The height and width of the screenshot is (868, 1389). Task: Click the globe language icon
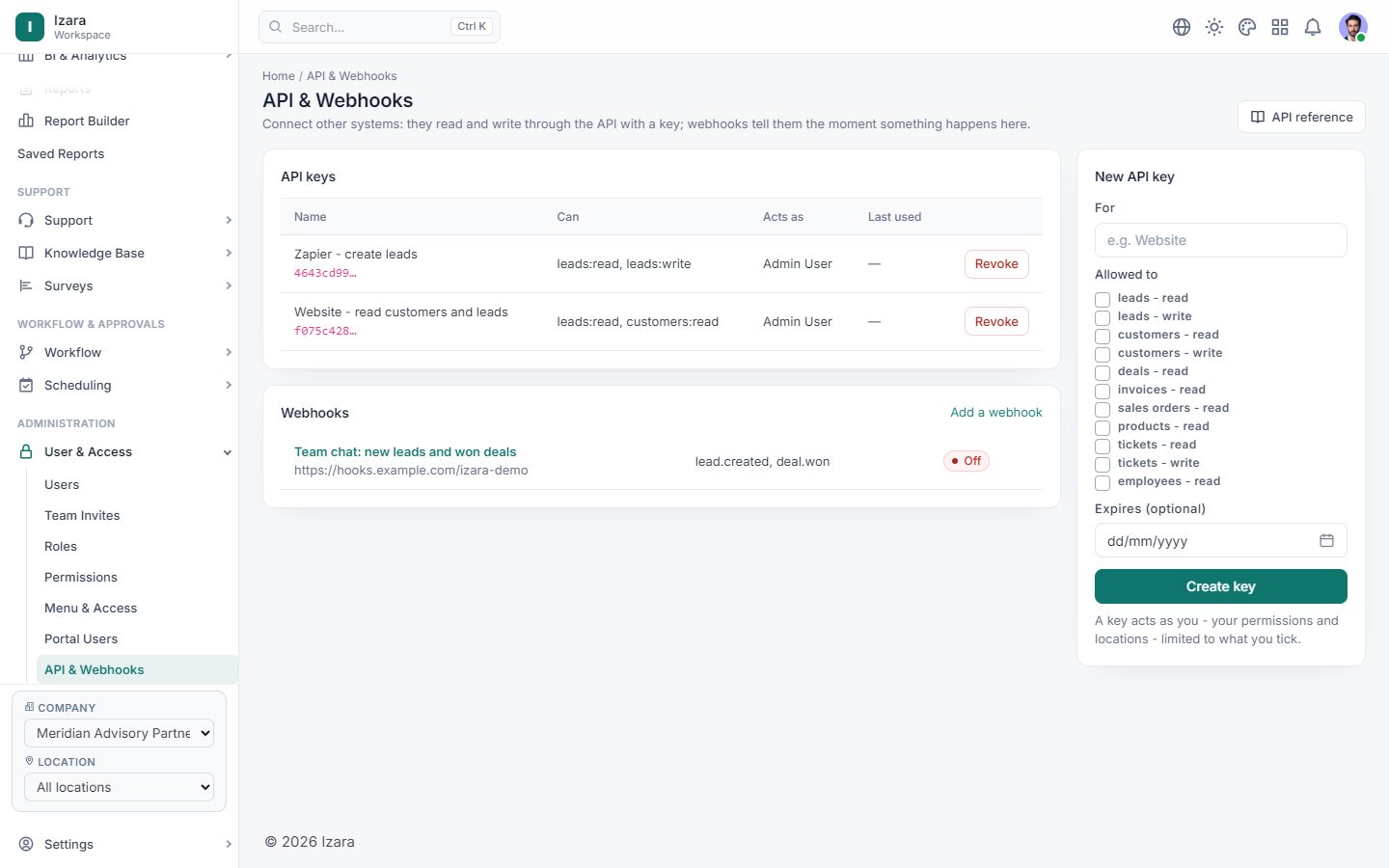[x=1182, y=27]
